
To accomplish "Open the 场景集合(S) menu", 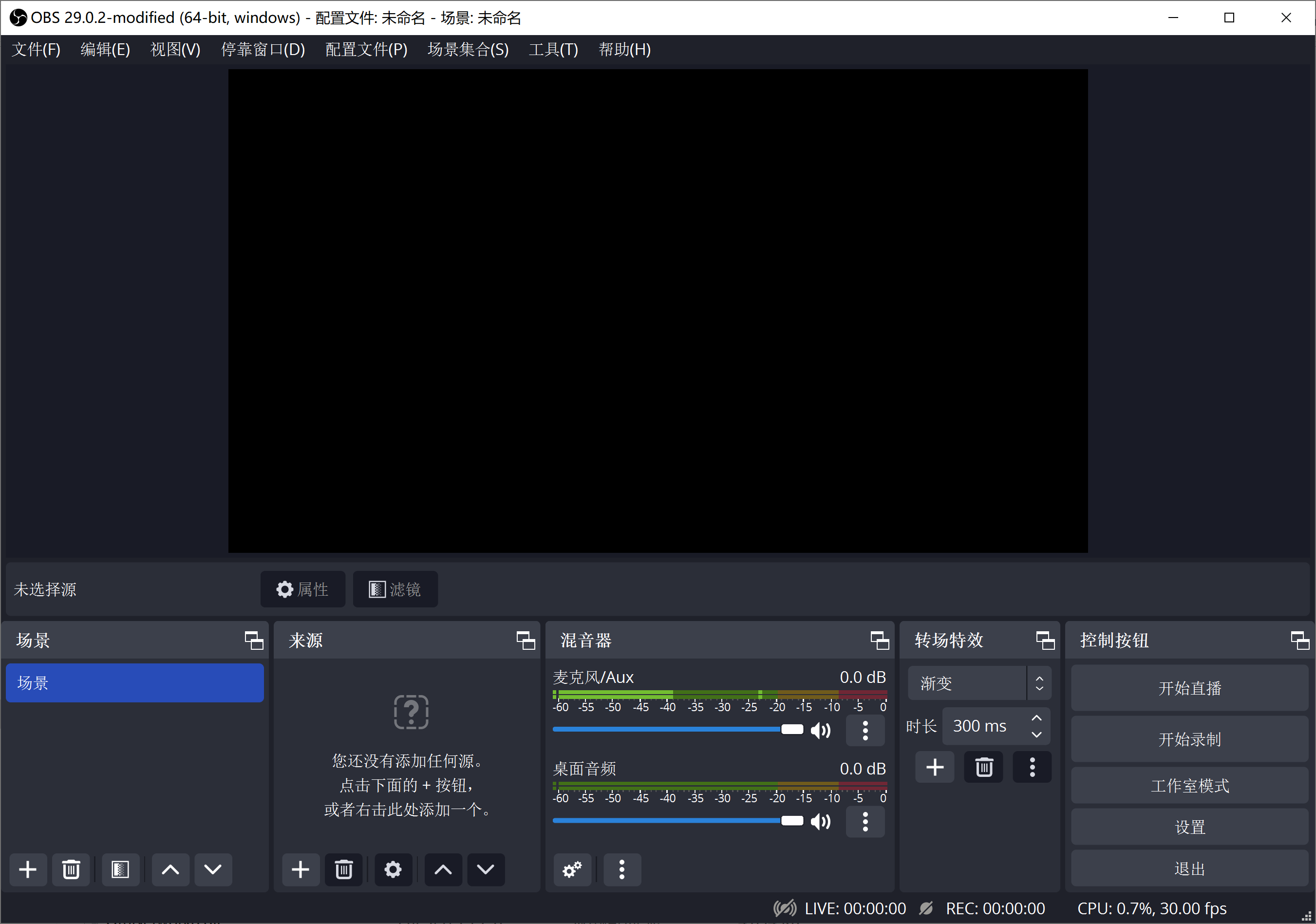I will [468, 50].
